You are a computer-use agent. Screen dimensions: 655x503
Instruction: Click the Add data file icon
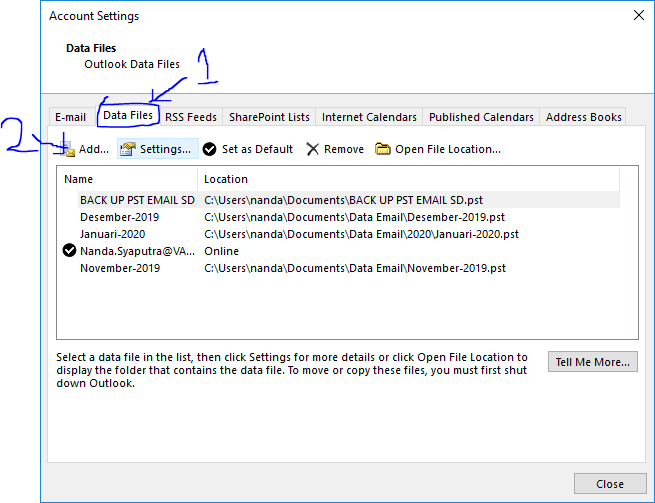tap(68, 149)
